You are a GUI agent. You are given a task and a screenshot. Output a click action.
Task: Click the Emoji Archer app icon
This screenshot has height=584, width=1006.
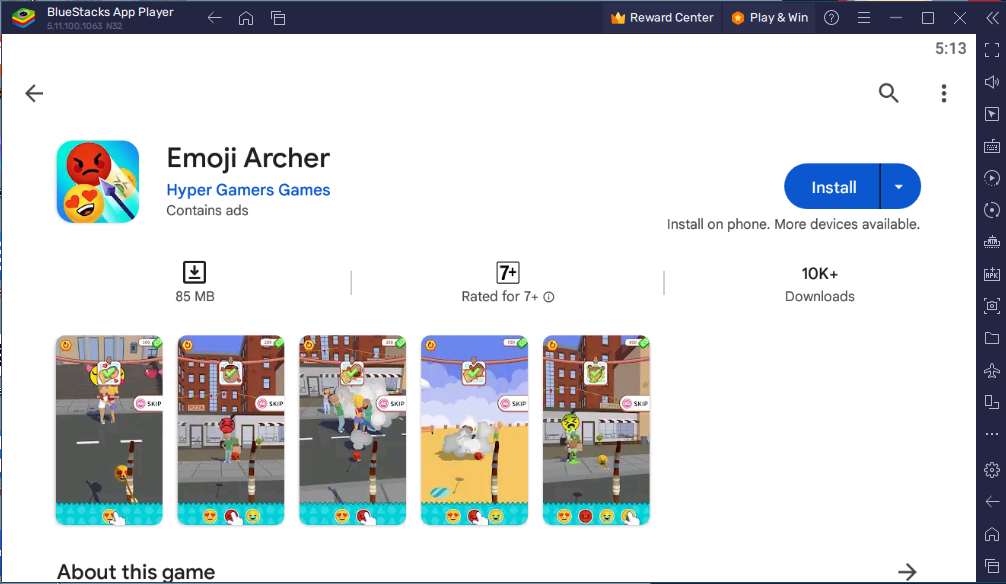point(98,182)
